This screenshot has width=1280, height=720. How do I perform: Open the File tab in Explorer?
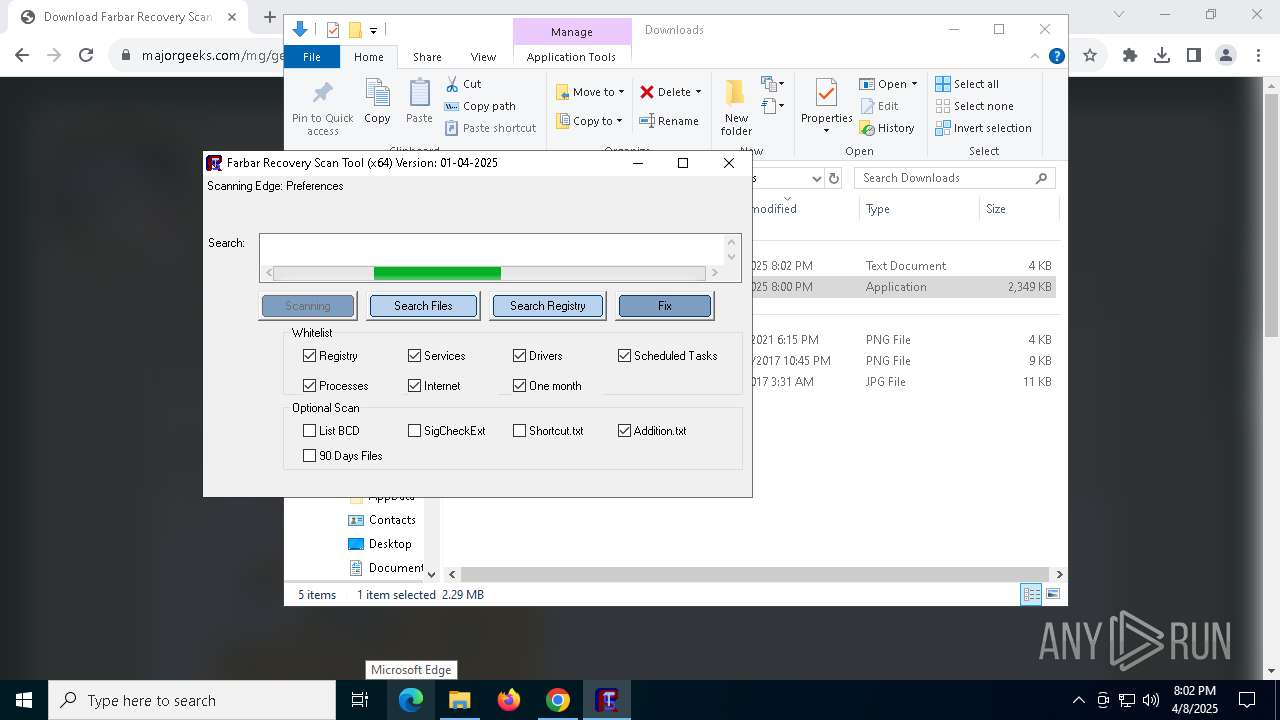tap(312, 57)
